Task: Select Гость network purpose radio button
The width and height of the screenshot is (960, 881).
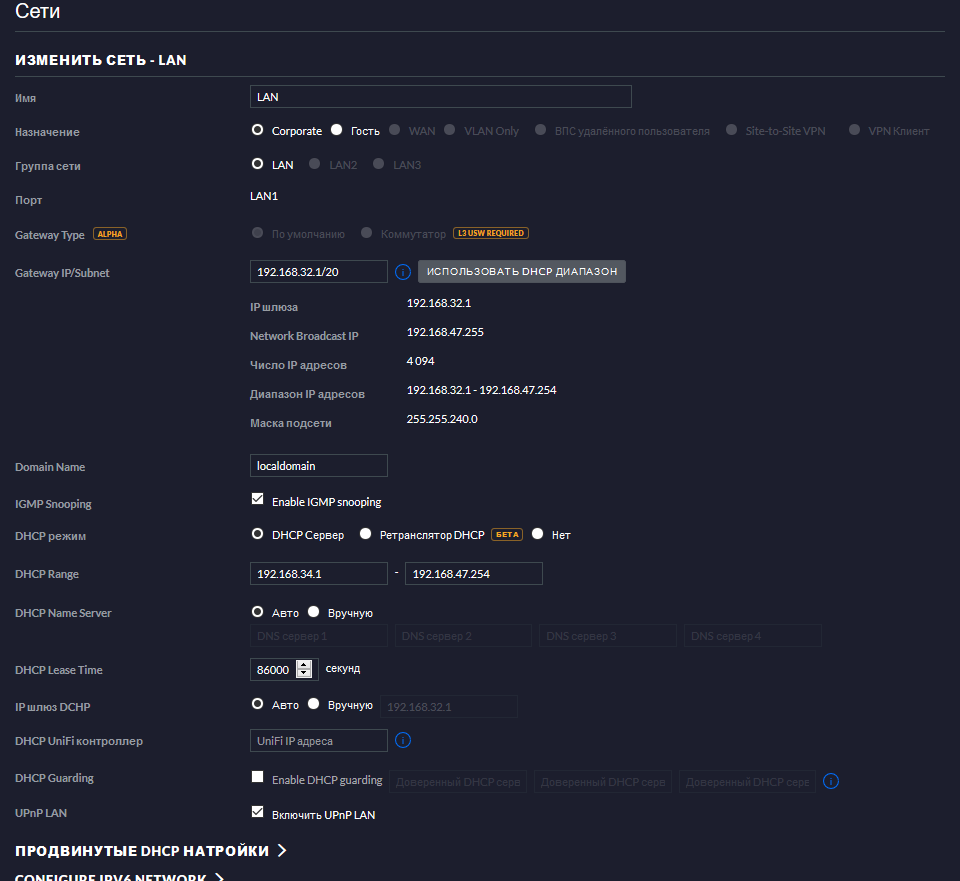Action: tap(337, 130)
